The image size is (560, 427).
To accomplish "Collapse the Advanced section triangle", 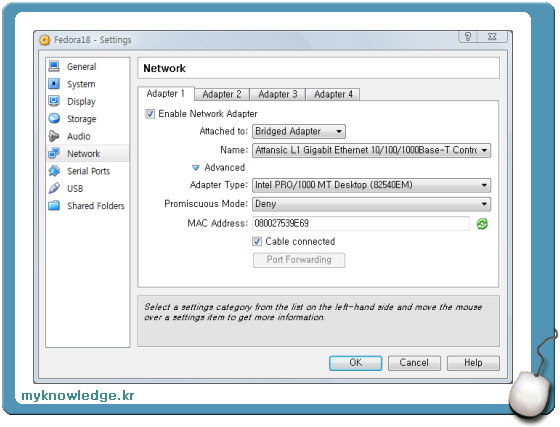I will click(x=195, y=167).
